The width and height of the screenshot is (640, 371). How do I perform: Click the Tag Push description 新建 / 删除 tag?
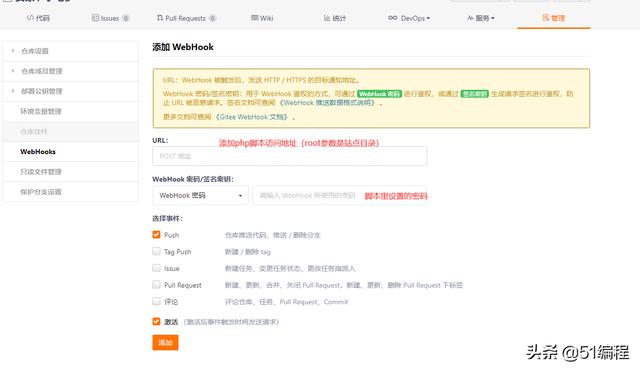[248, 252]
